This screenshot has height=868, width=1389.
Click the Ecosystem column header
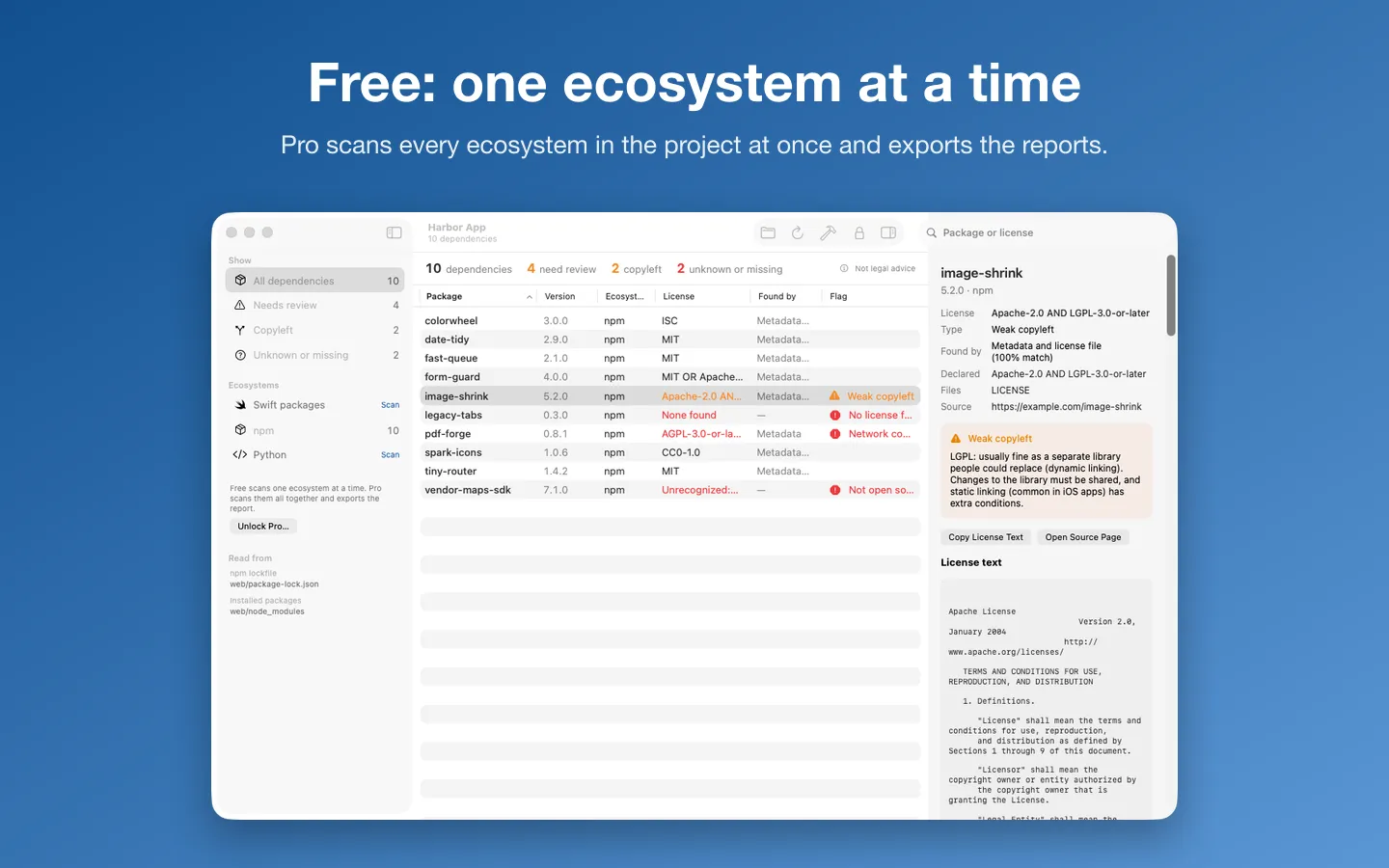pyautogui.click(x=625, y=297)
